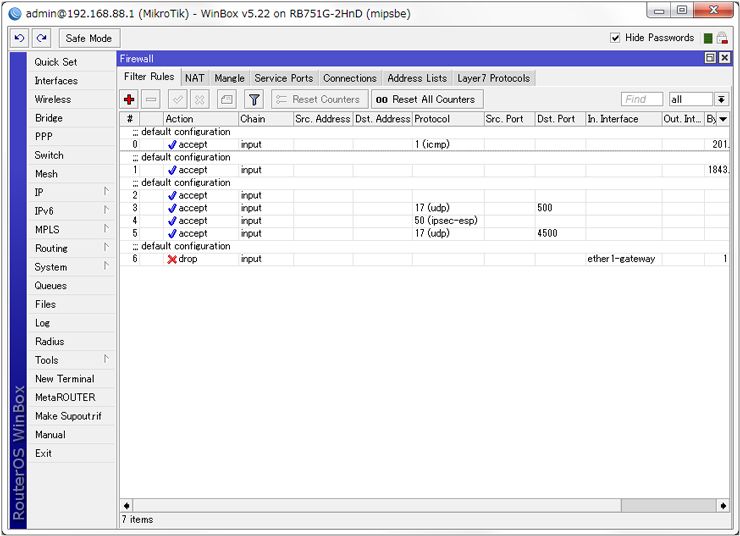
Task: Toggle Hide Passwords checkbox
Action: point(615,38)
